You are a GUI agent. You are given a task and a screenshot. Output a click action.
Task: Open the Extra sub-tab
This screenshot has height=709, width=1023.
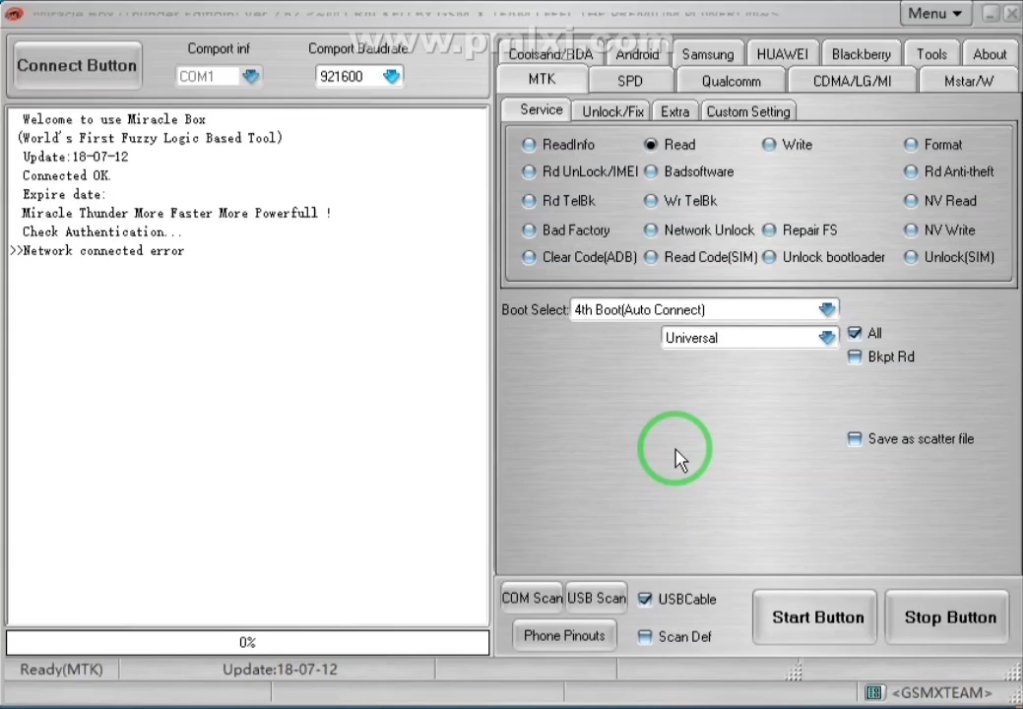tap(675, 112)
